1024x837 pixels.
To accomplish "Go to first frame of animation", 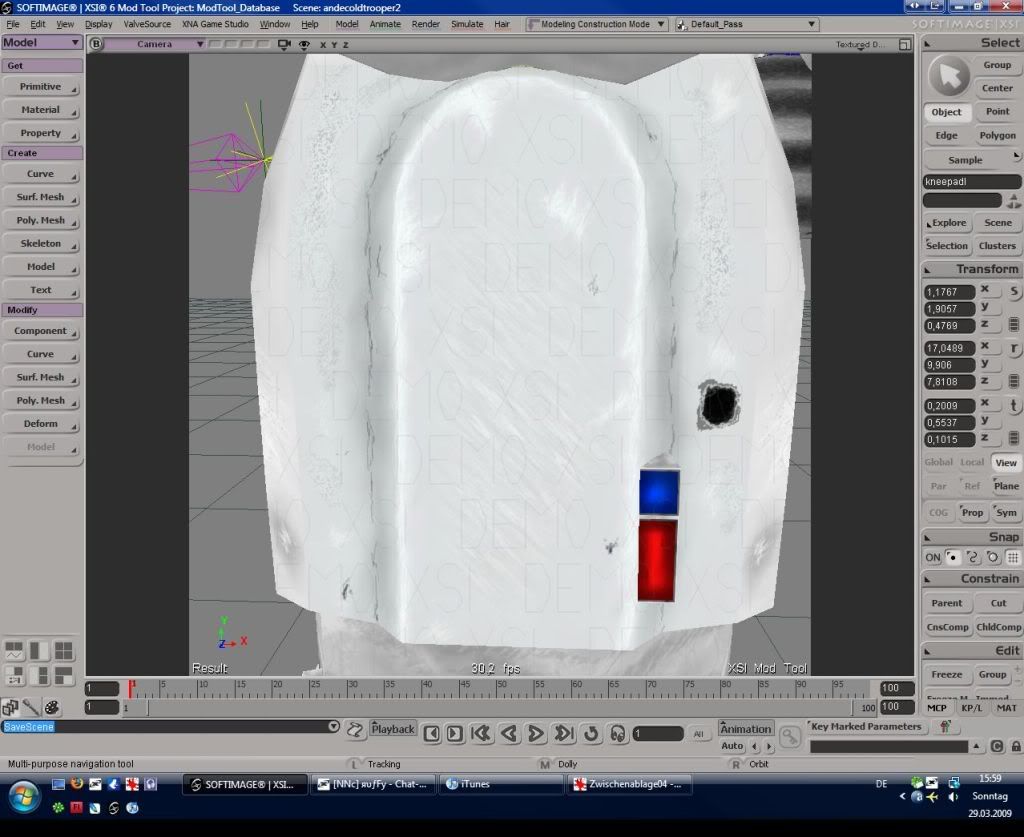I will 481,734.
